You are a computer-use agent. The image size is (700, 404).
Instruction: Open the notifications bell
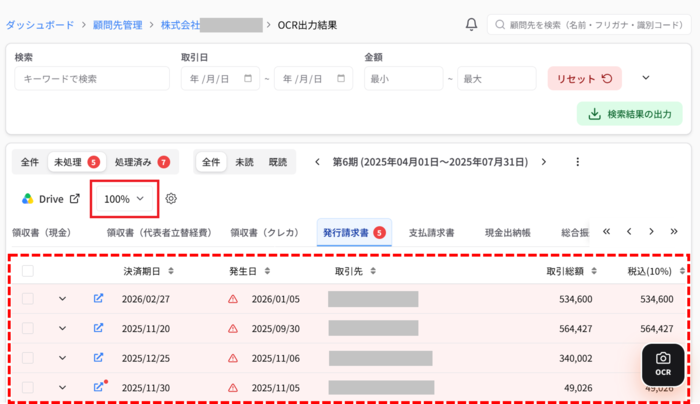[x=471, y=24]
